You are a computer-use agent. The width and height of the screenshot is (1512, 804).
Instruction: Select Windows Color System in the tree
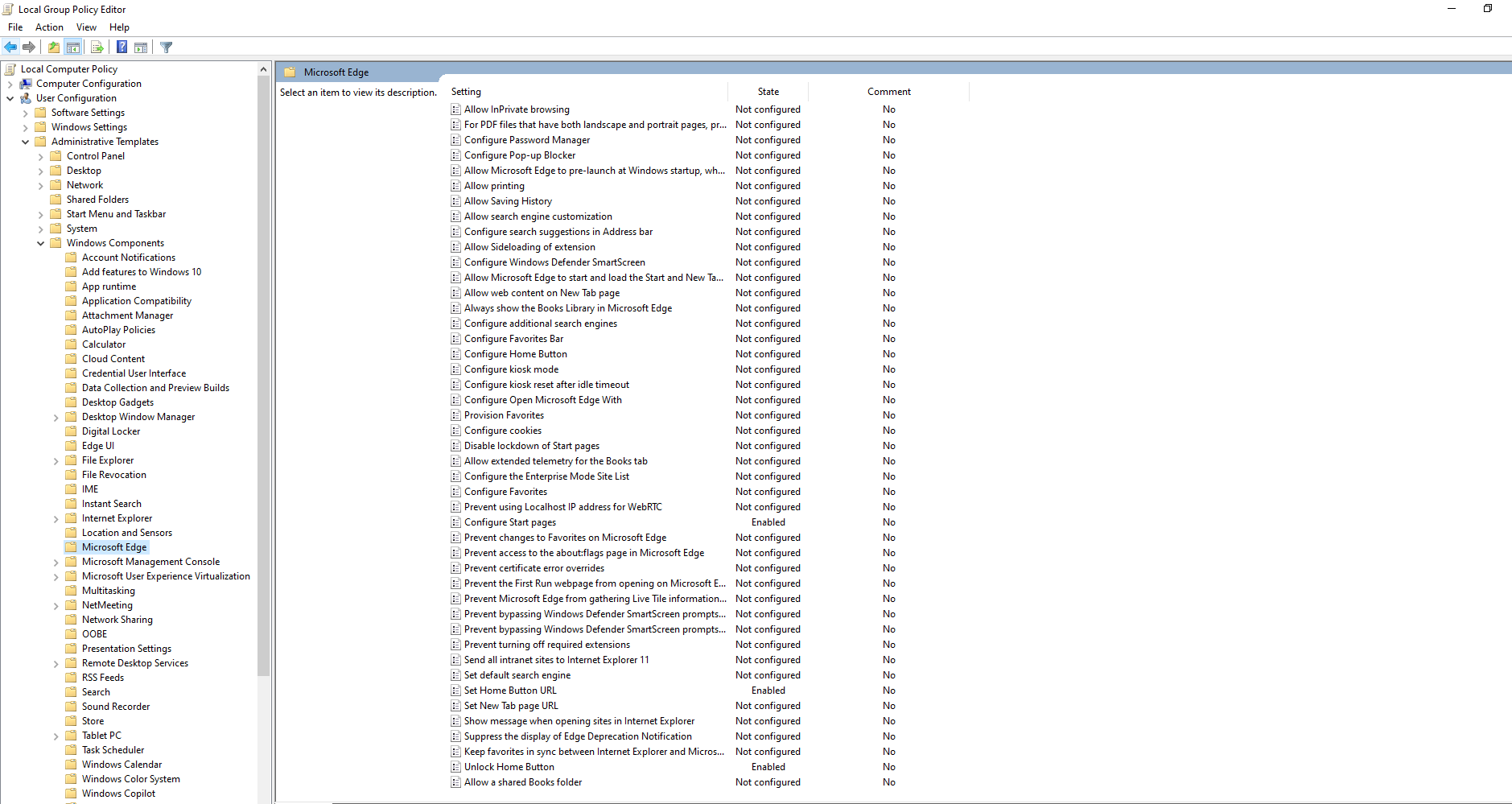(x=131, y=779)
